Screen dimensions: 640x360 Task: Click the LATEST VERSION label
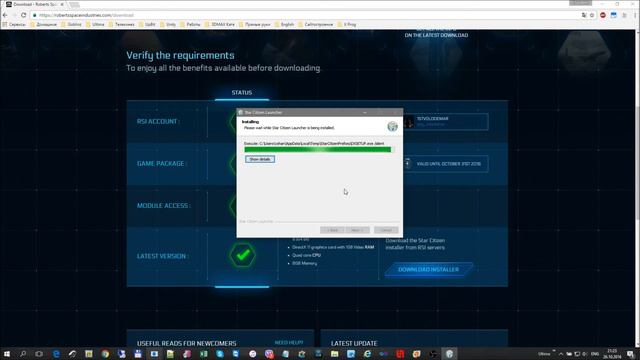162,256
